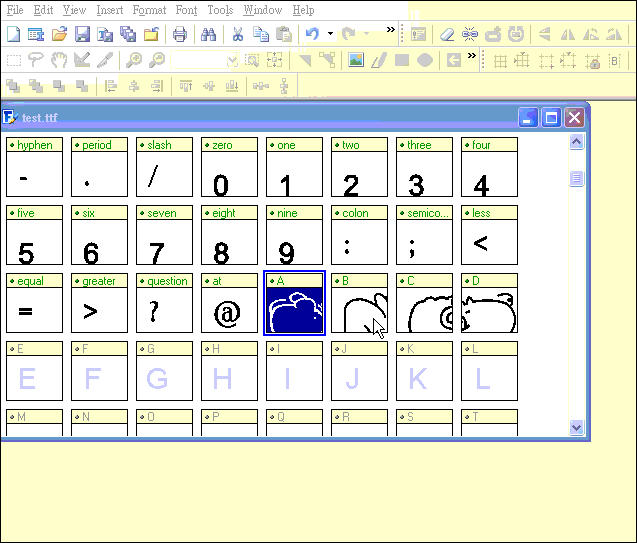Click the Import Image picture icon
The image size is (637, 543).
click(356, 60)
